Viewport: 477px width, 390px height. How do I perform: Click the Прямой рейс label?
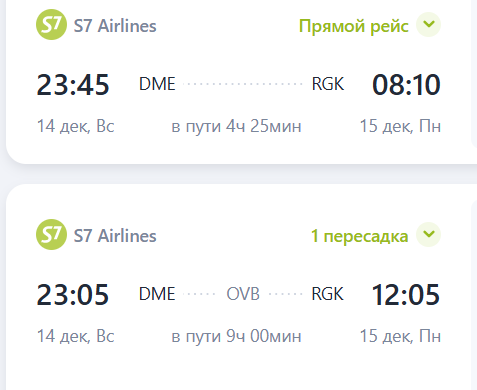354,26
